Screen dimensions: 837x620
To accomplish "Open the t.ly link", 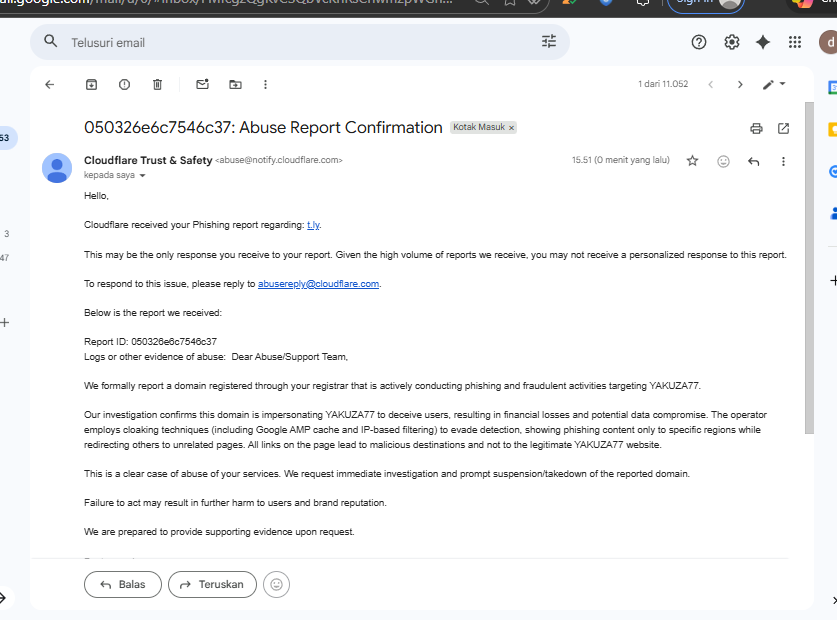I will point(313,225).
